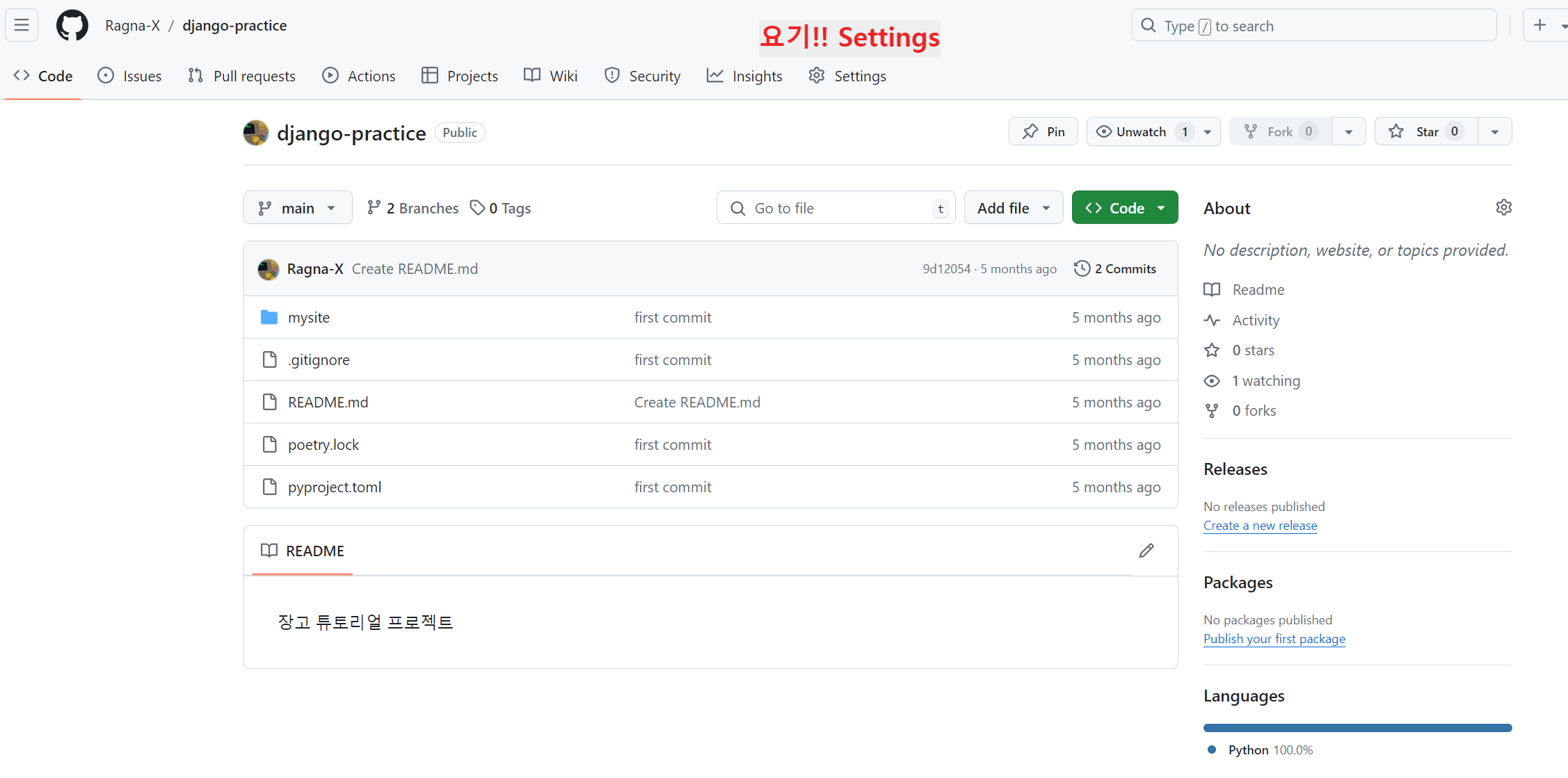Toggle Unwatch notifications for the repository

tap(1140, 131)
